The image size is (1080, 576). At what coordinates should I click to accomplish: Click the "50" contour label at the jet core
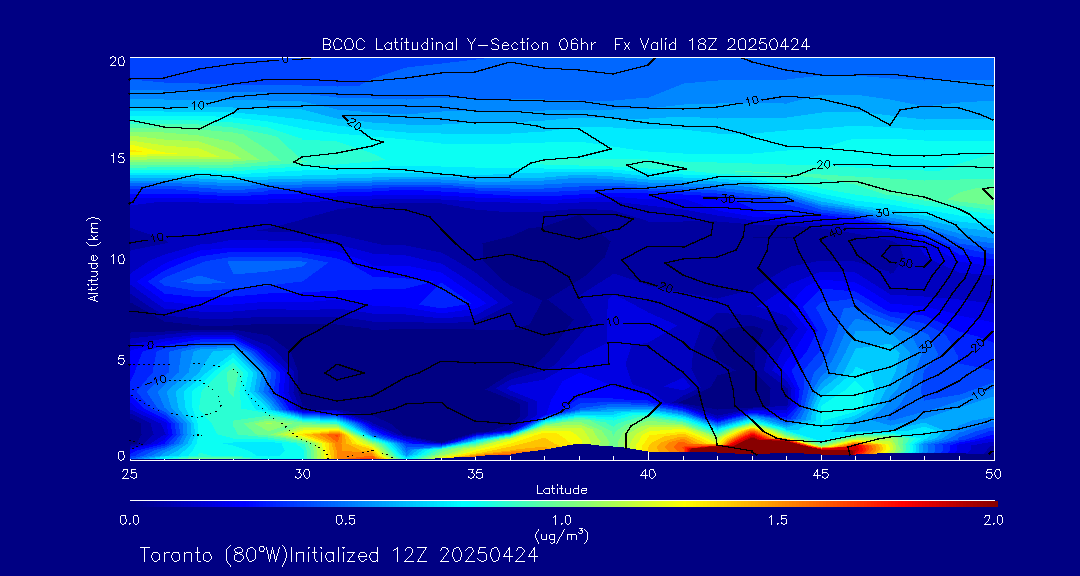(908, 263)
